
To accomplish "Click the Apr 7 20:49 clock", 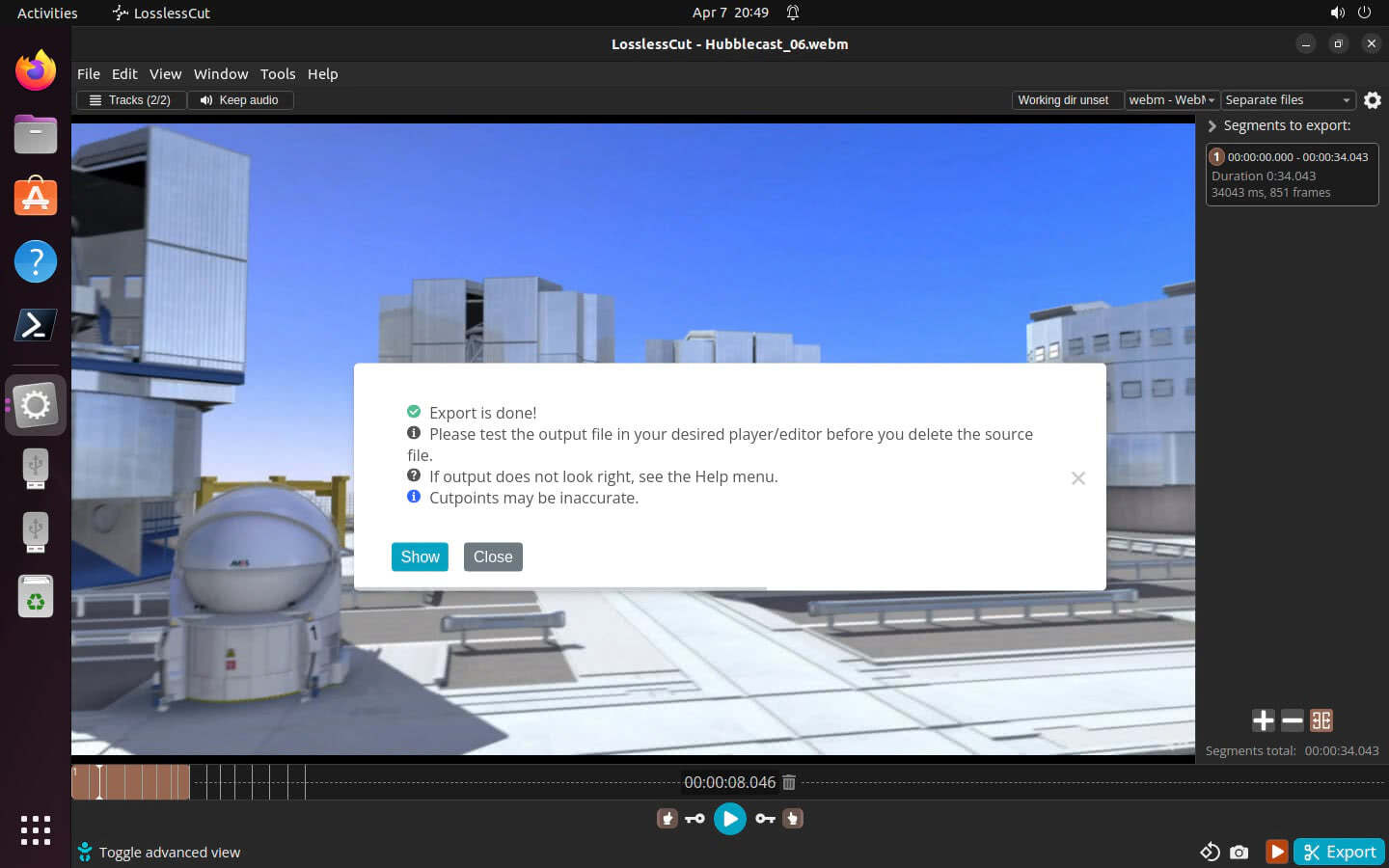I will pyautogui.click(x=730, y=13).
